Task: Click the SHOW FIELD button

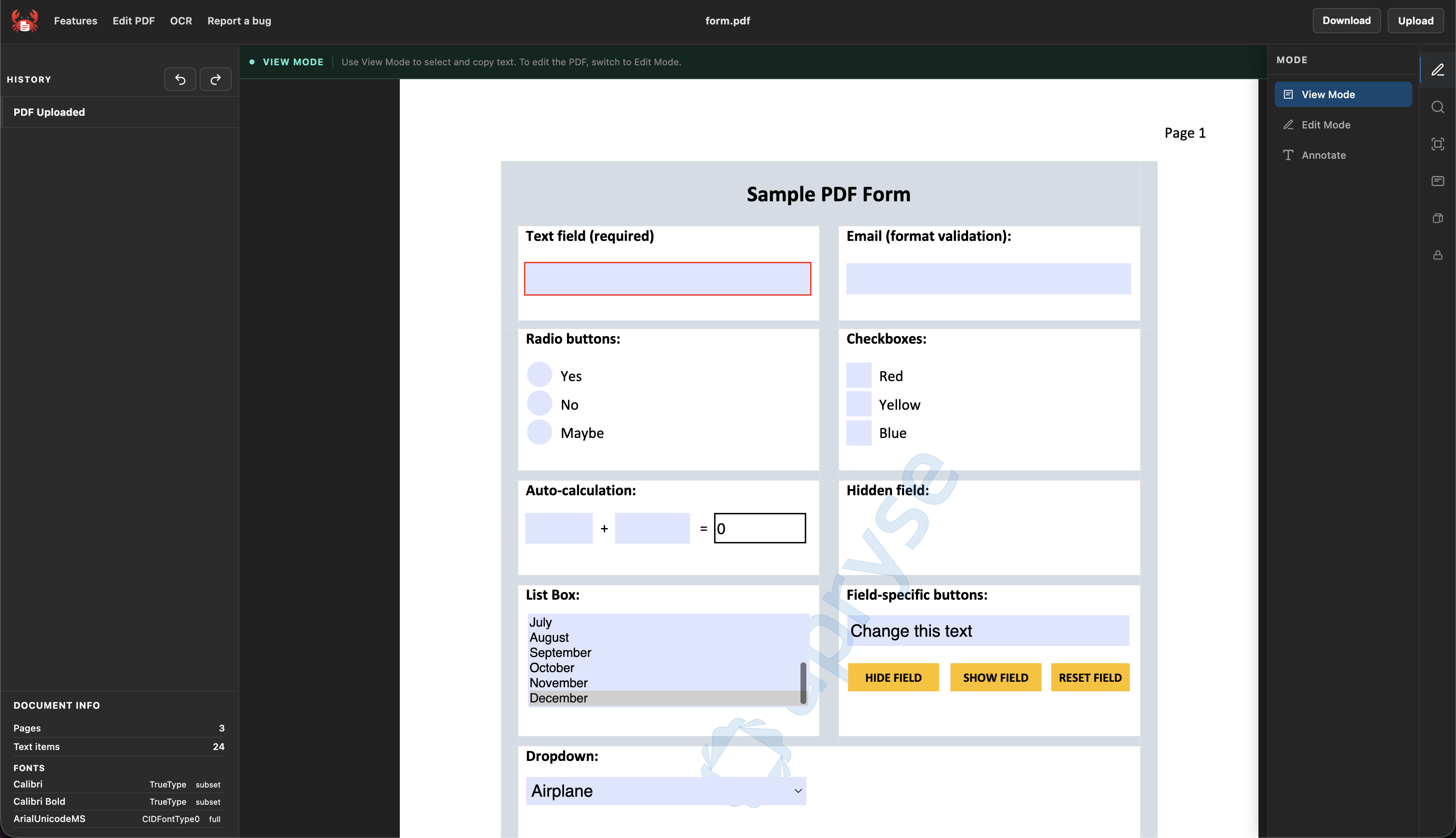Action: (996, 678)
